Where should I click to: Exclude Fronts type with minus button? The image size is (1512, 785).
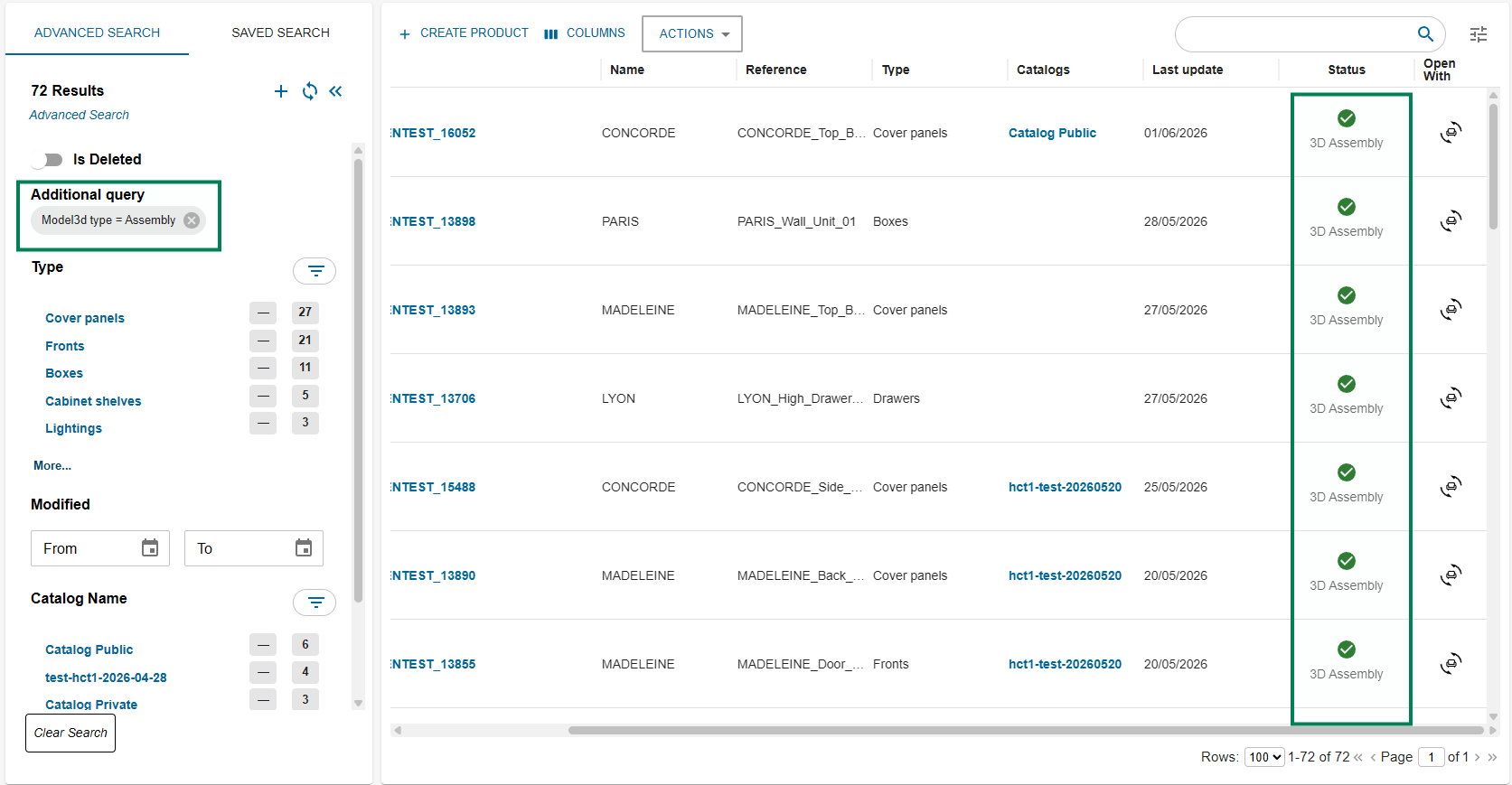[263, 341]
